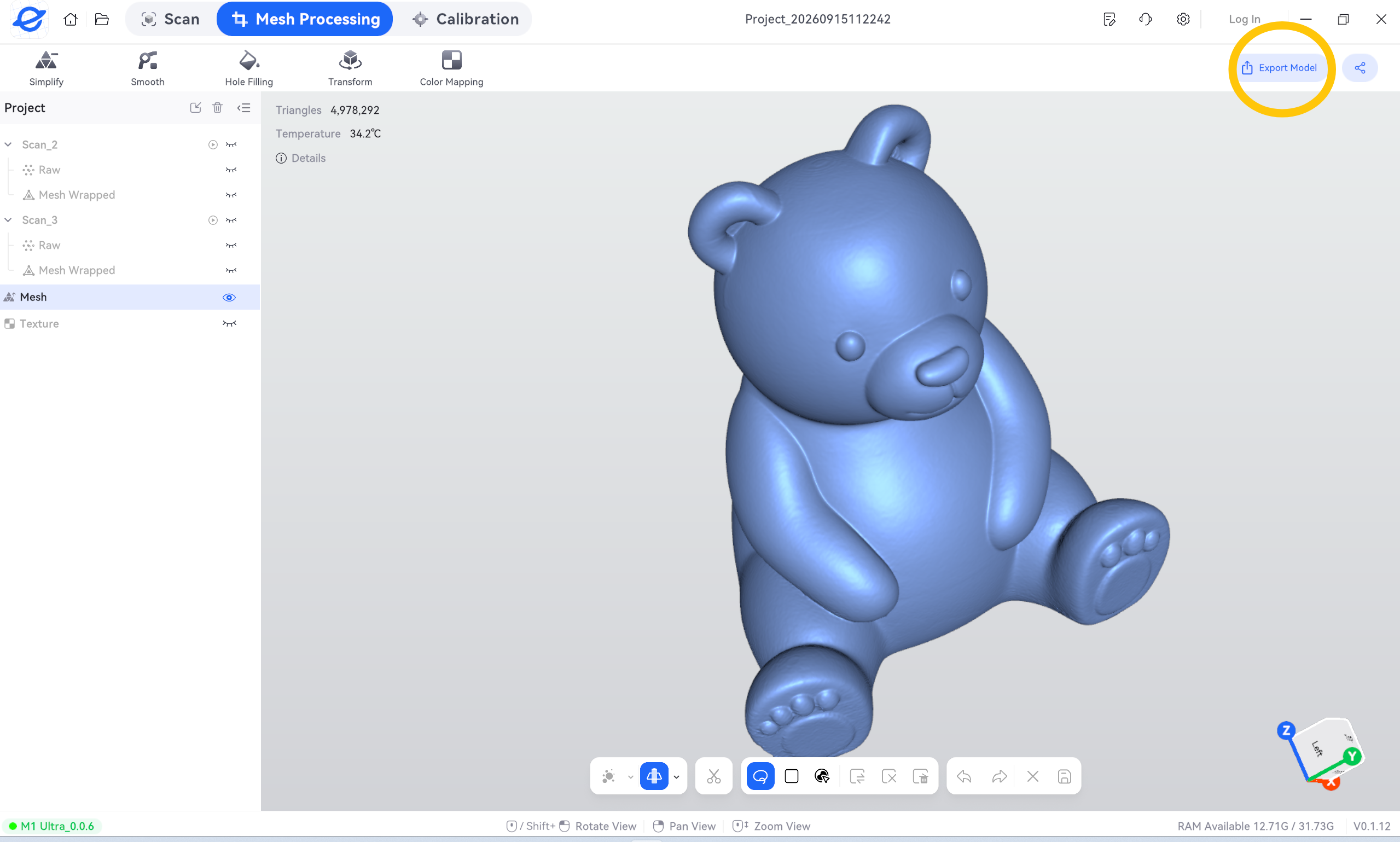Select the lasso selection tool

tap(760, 776)
